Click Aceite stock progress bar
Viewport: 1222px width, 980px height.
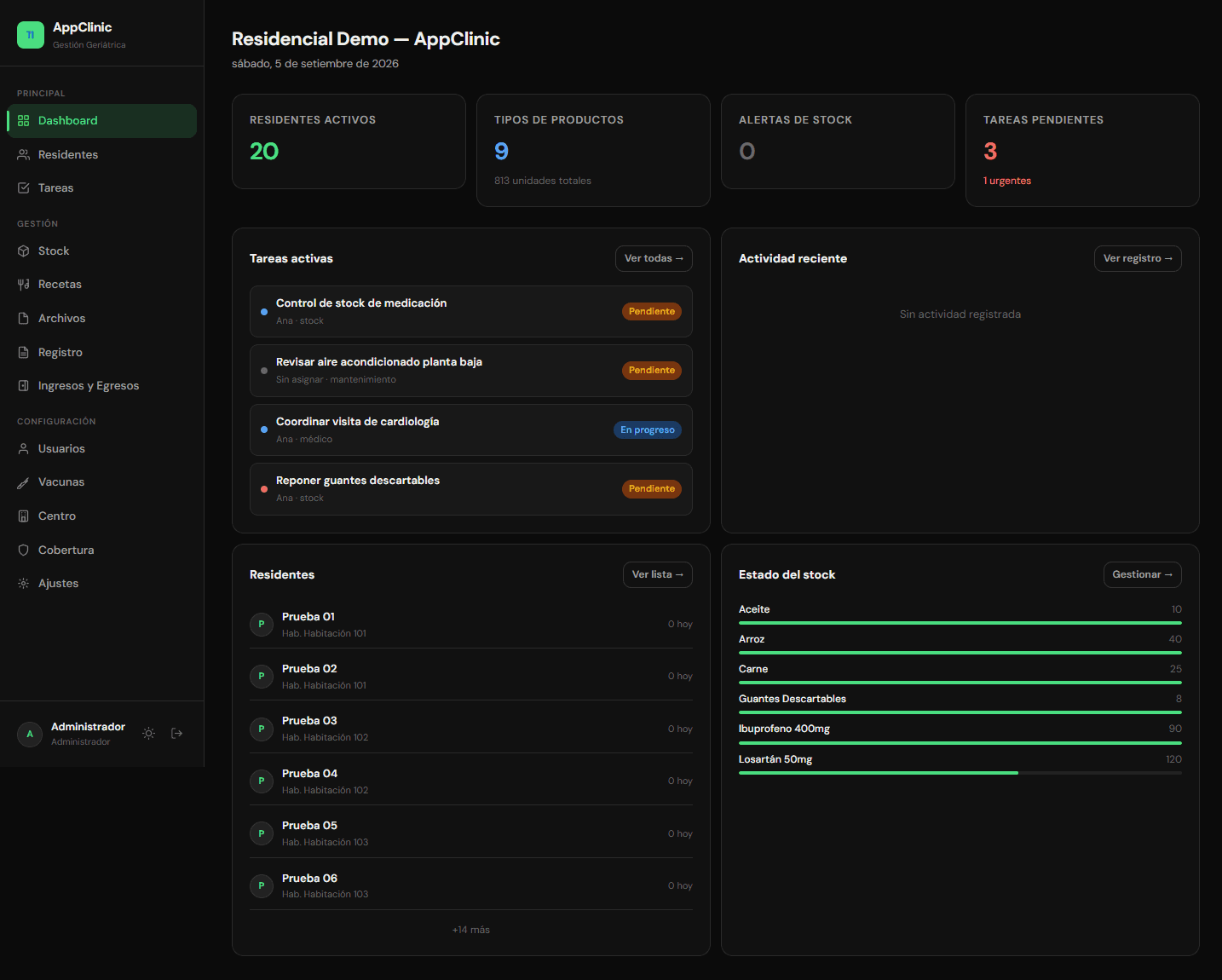coord(960,623)
